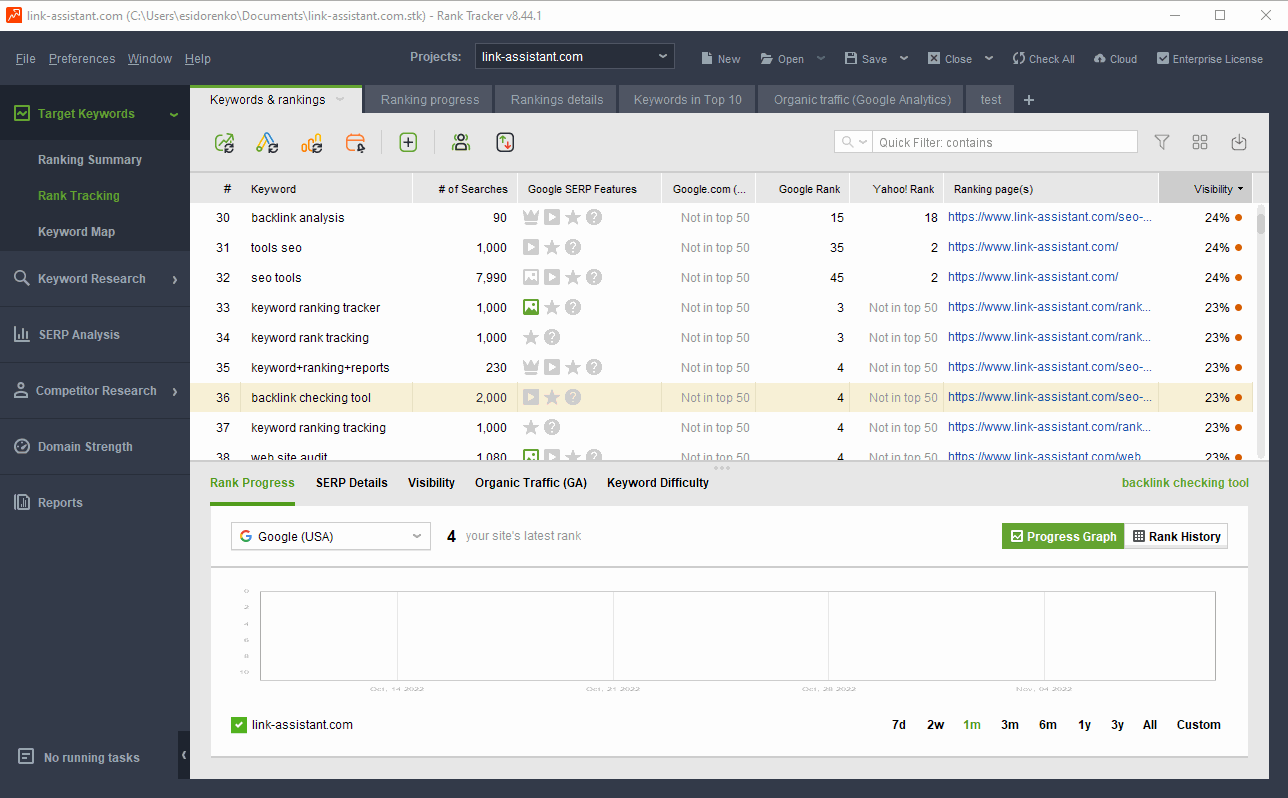
Task: Click the Check Rankings toolbar icon
Action: 225,143
